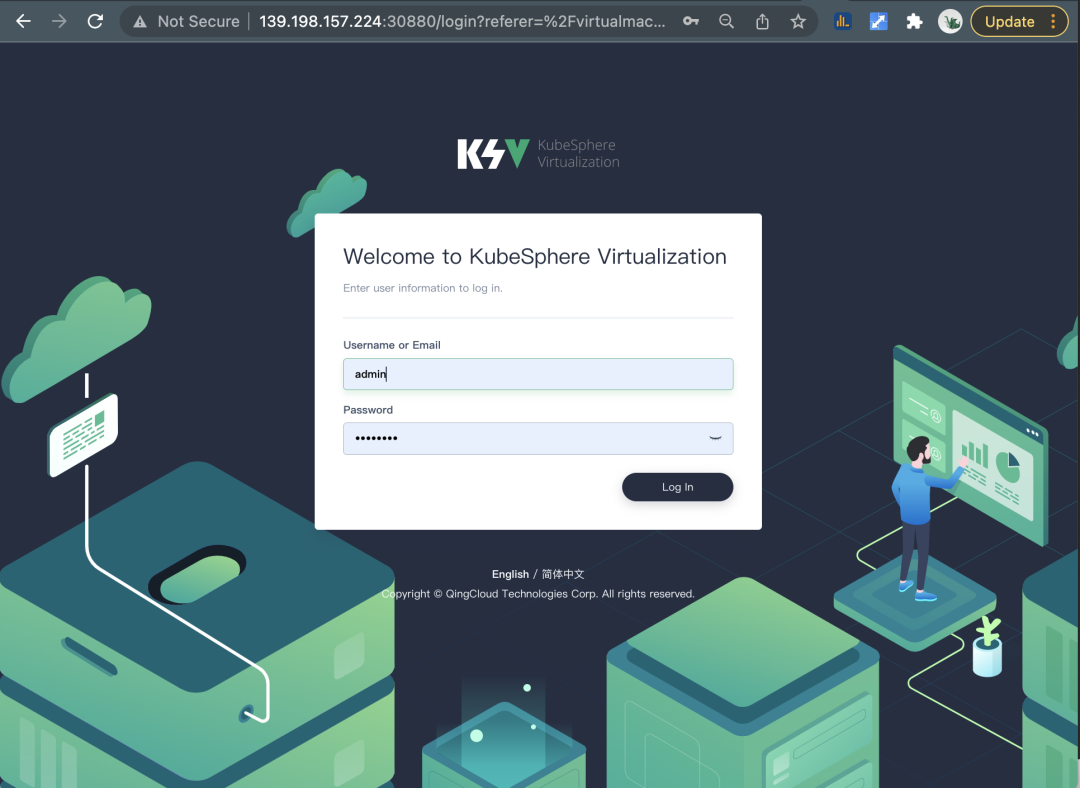1080x788 pixels.
Task: Click the browser forward arrow
Action: [x=59, y=21]
